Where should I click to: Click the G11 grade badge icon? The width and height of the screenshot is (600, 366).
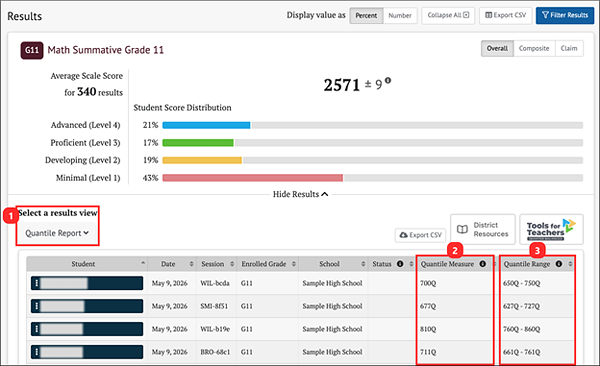point(32,50)
